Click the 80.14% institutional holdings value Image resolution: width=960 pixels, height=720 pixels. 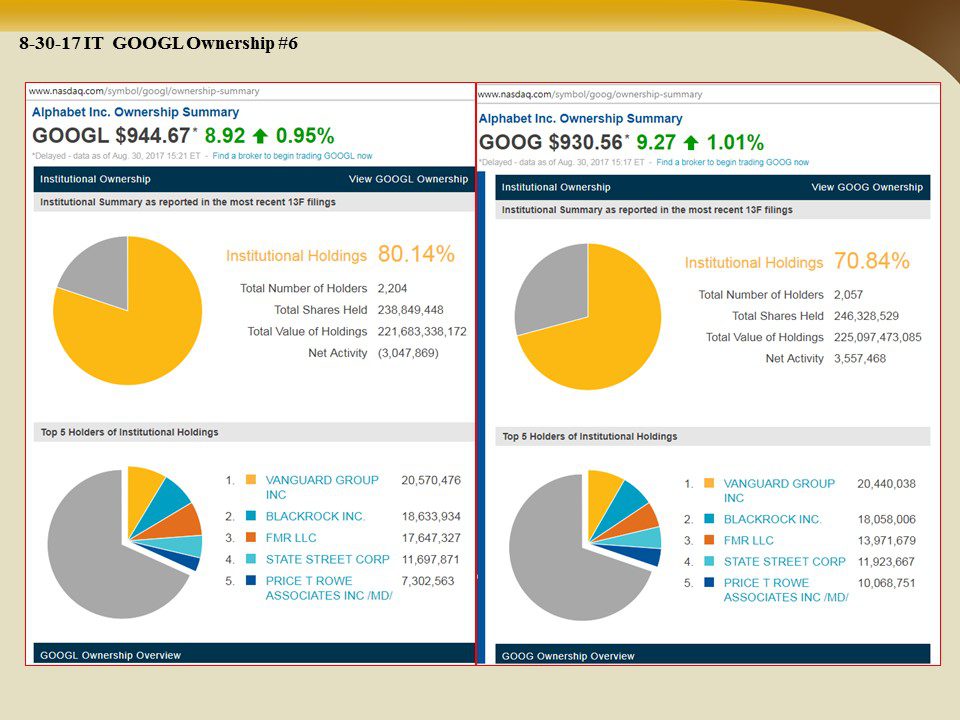click(416, 253)
